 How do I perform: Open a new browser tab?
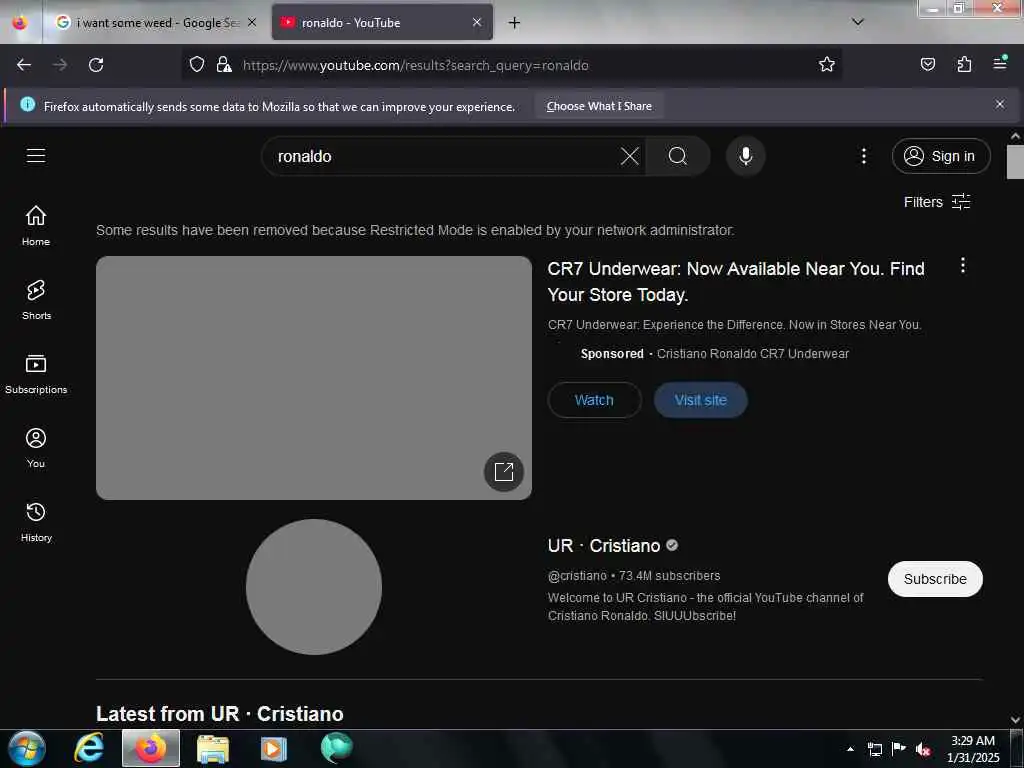(515, 23)
